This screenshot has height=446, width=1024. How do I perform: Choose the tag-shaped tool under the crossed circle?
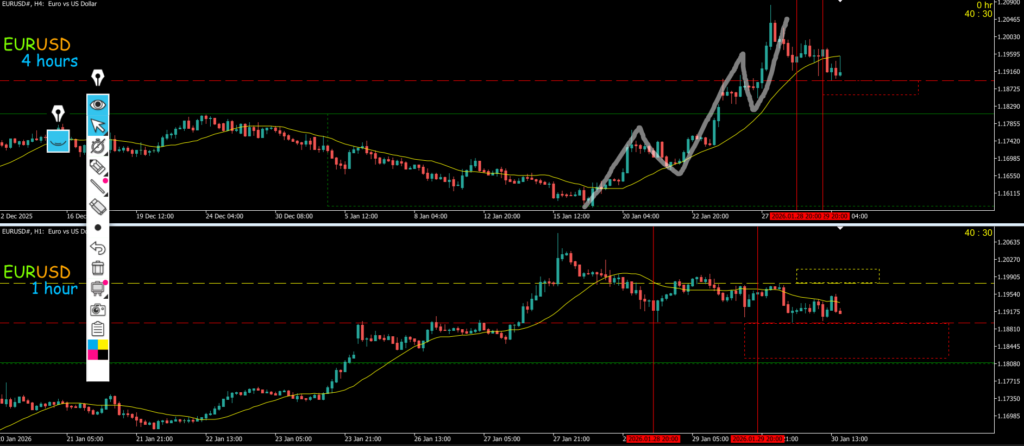click(x=98, y=166)
